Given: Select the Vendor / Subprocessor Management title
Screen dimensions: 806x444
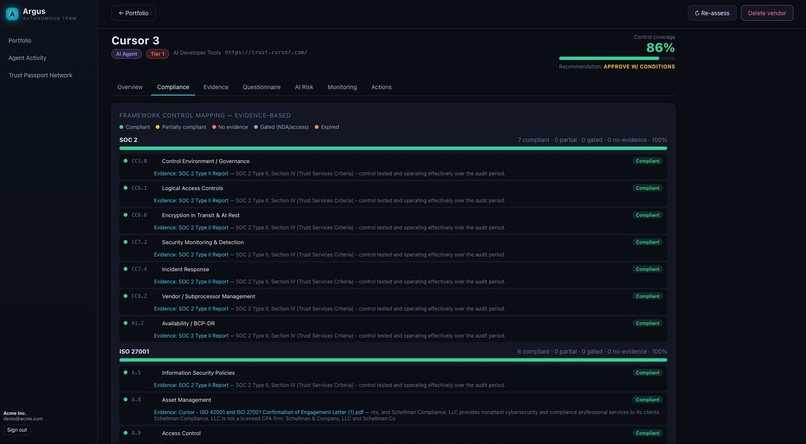Looking at the screenshot, I should (x=208, y=297).
